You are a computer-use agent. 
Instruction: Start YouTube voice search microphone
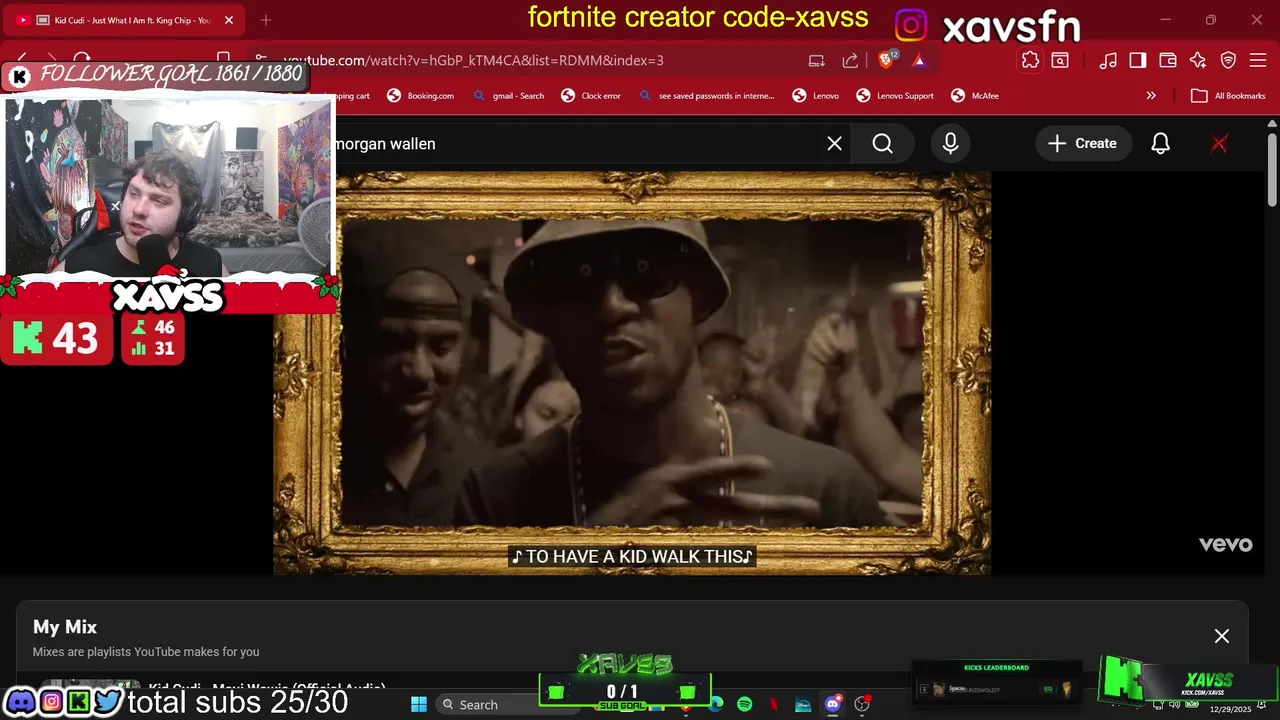[x=950, y=143]
